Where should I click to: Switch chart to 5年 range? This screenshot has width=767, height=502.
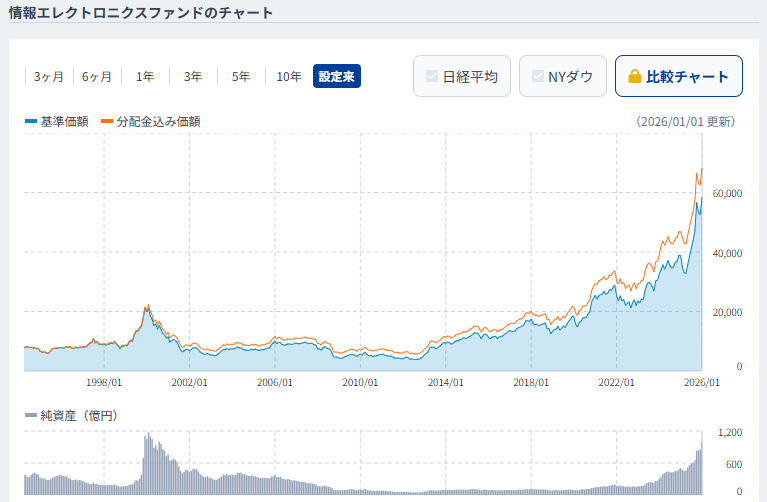[241, 76]
